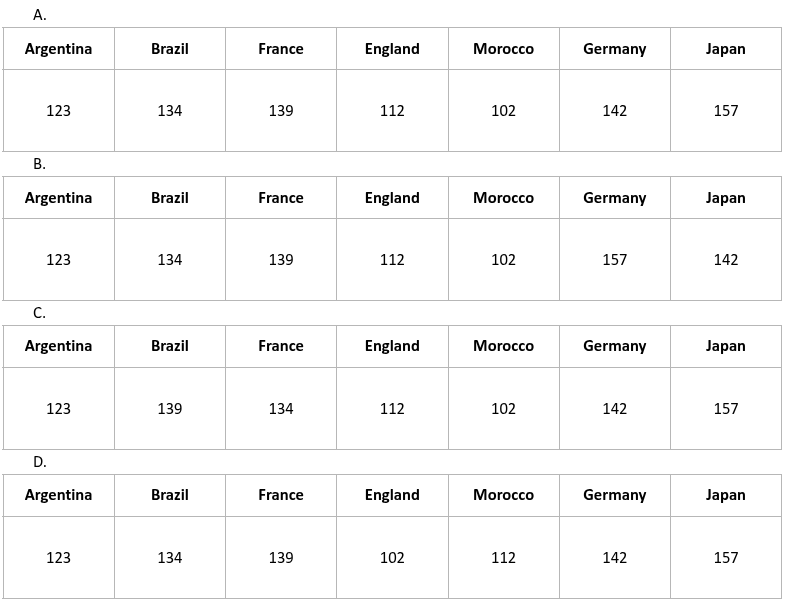Select the Brazil header in table D
The image size is (786, 603).
[170, 495]
